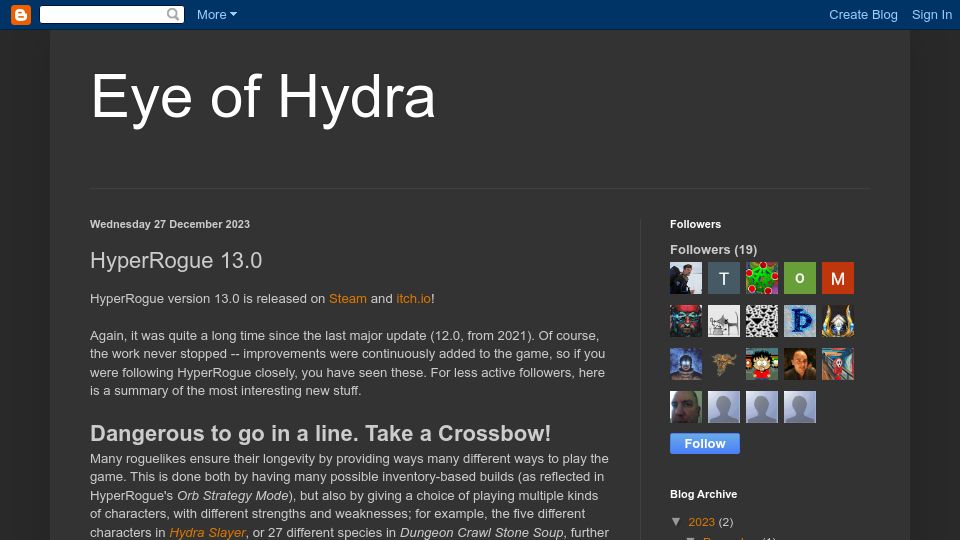Open the Hydra Slayer link
Image resolution: width=960 pixels, height=540 pixels.
point(208,533)
